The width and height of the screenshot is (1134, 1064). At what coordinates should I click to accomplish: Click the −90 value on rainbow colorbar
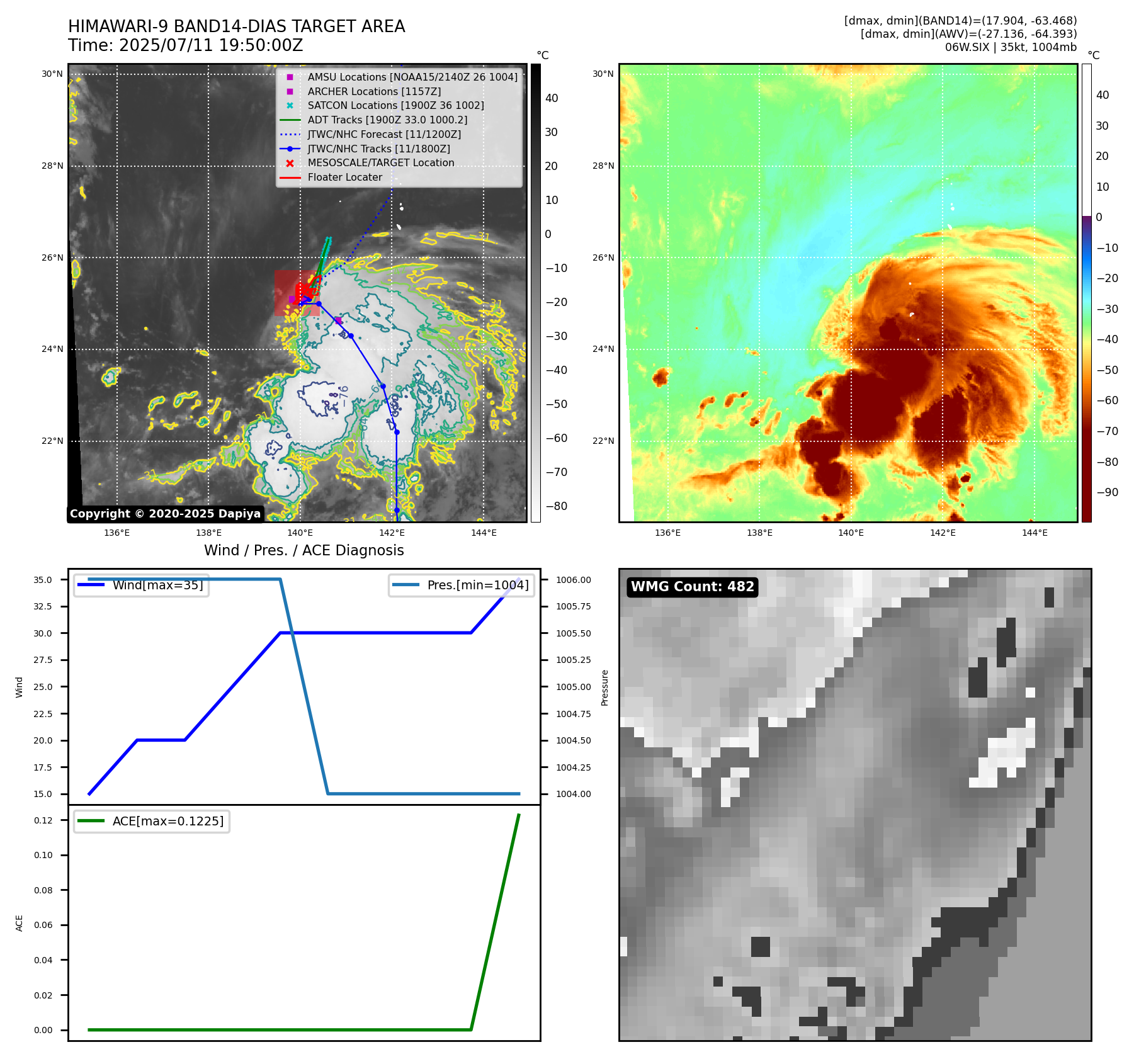pos(1107,492)
